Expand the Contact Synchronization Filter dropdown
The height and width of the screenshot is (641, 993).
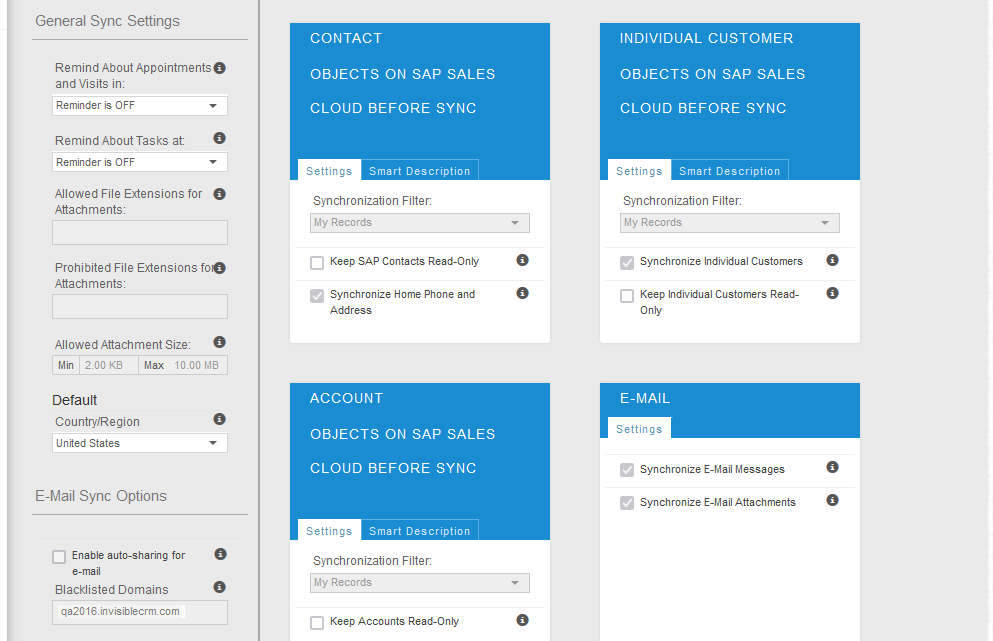pyautogui.click(x=419, y=222)
